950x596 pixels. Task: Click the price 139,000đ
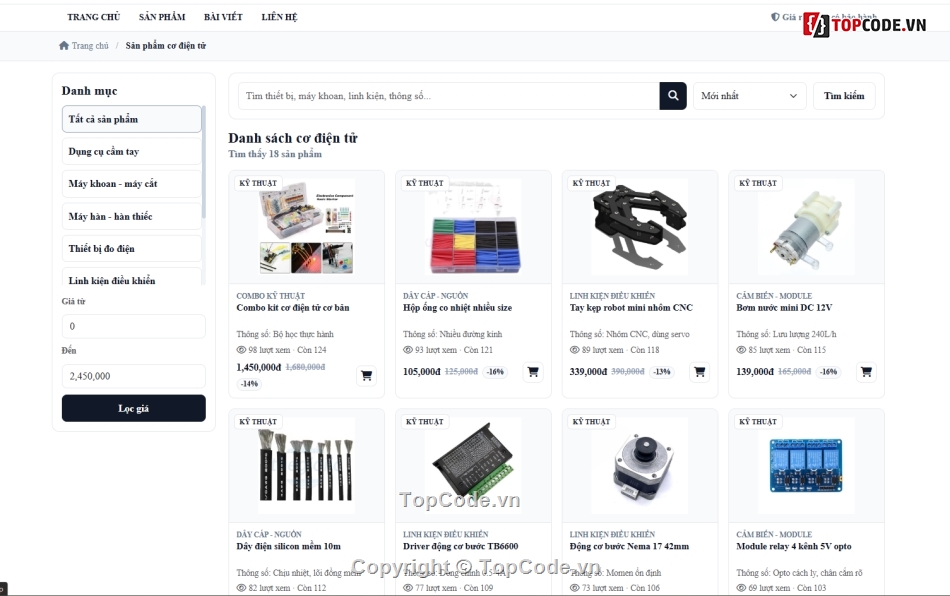coord(755,372)
